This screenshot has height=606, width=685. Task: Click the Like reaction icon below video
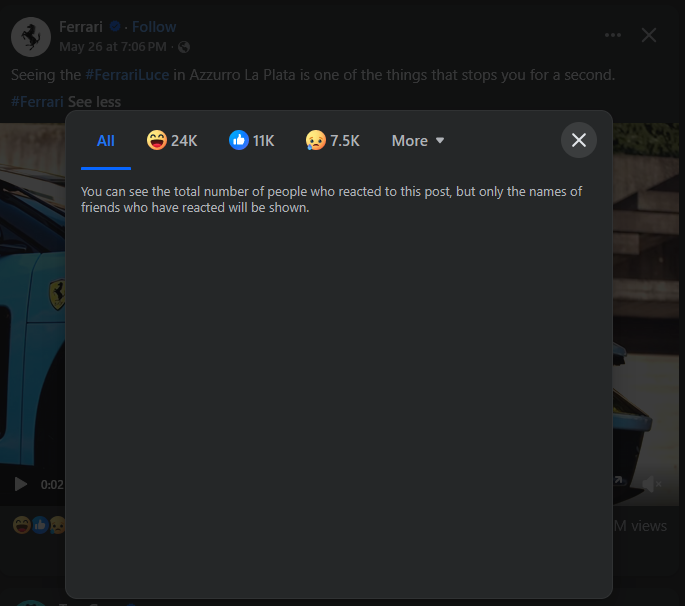tap(40, 525)
